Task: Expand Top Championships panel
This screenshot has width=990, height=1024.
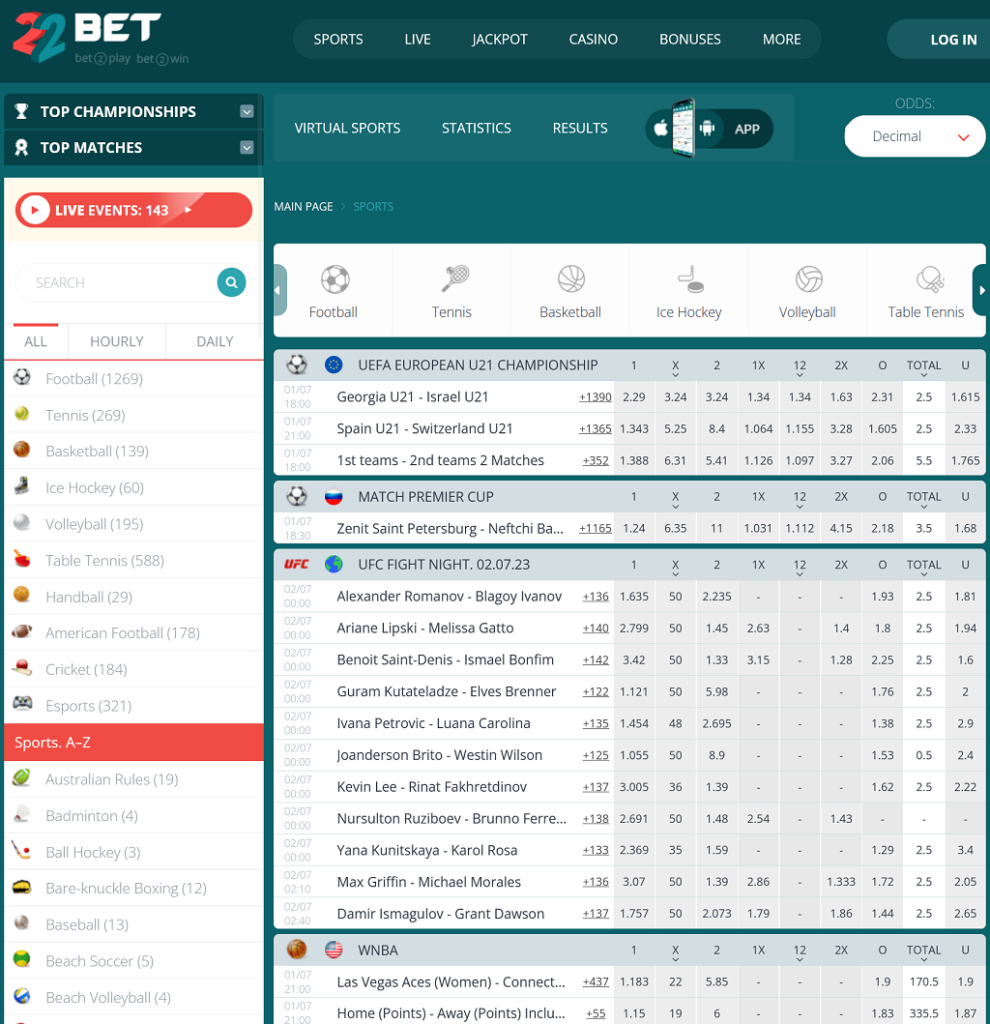Action: coord(247,112)
